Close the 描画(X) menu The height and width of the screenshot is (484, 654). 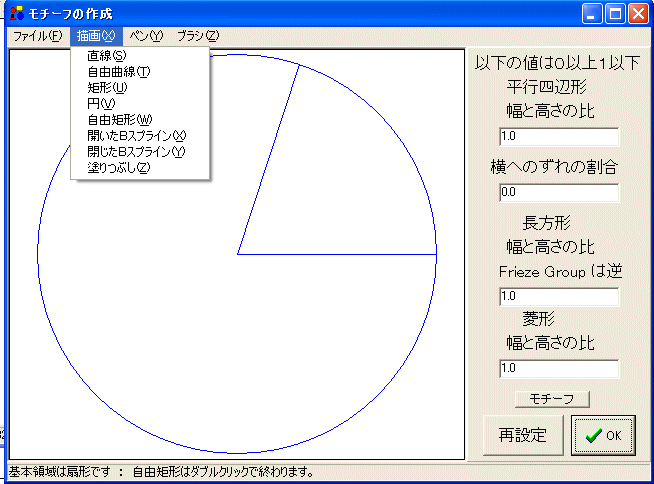tap(96, 36)
